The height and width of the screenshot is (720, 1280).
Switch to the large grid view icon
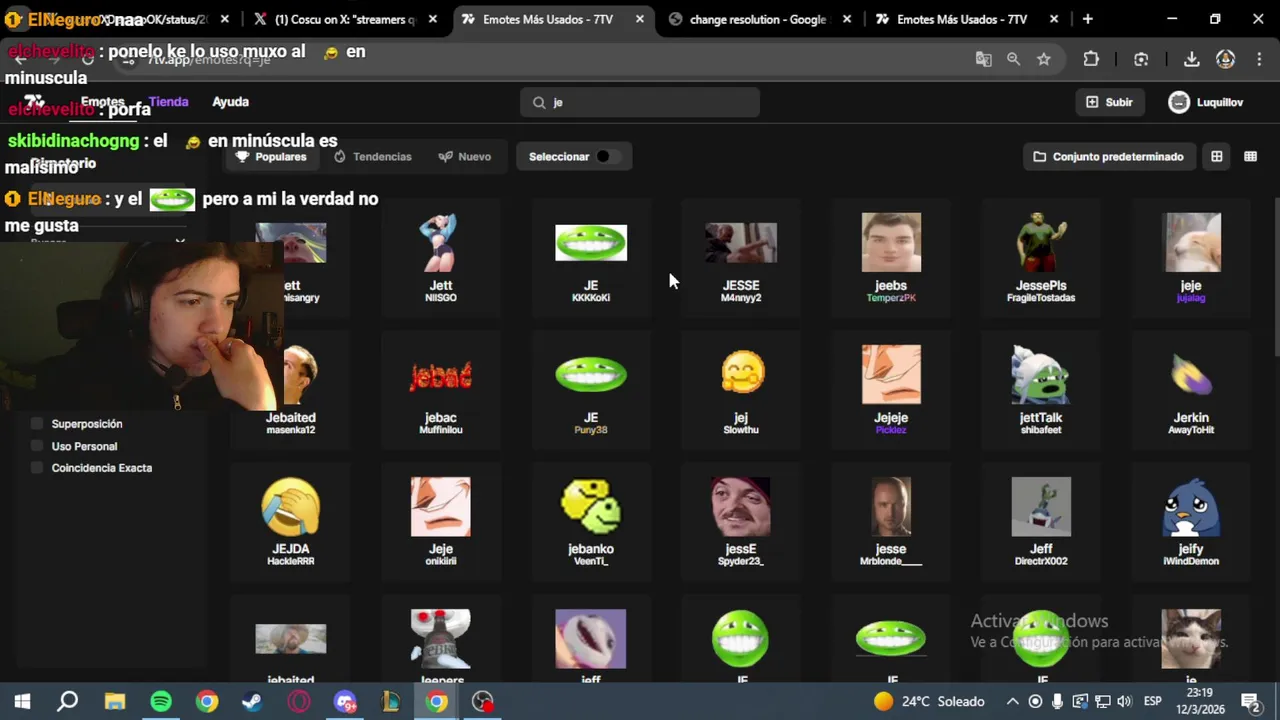tap(1217, 157)
